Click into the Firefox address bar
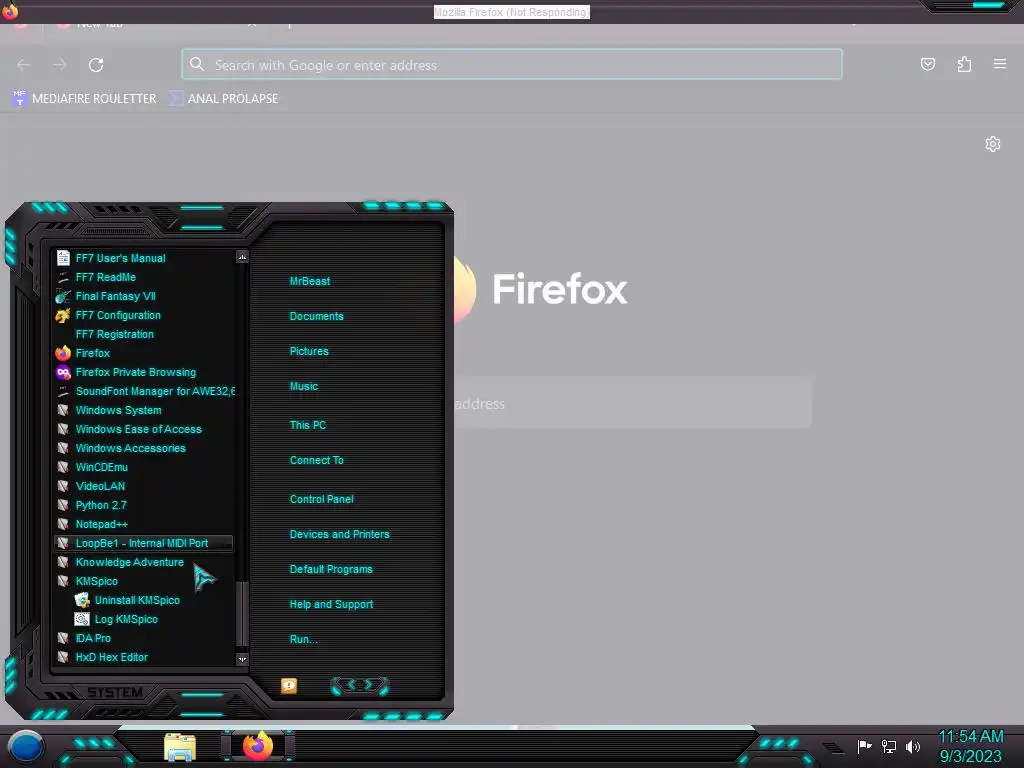Image resolution: width=1024 pixels, height=768 pixels. (511, 65)
